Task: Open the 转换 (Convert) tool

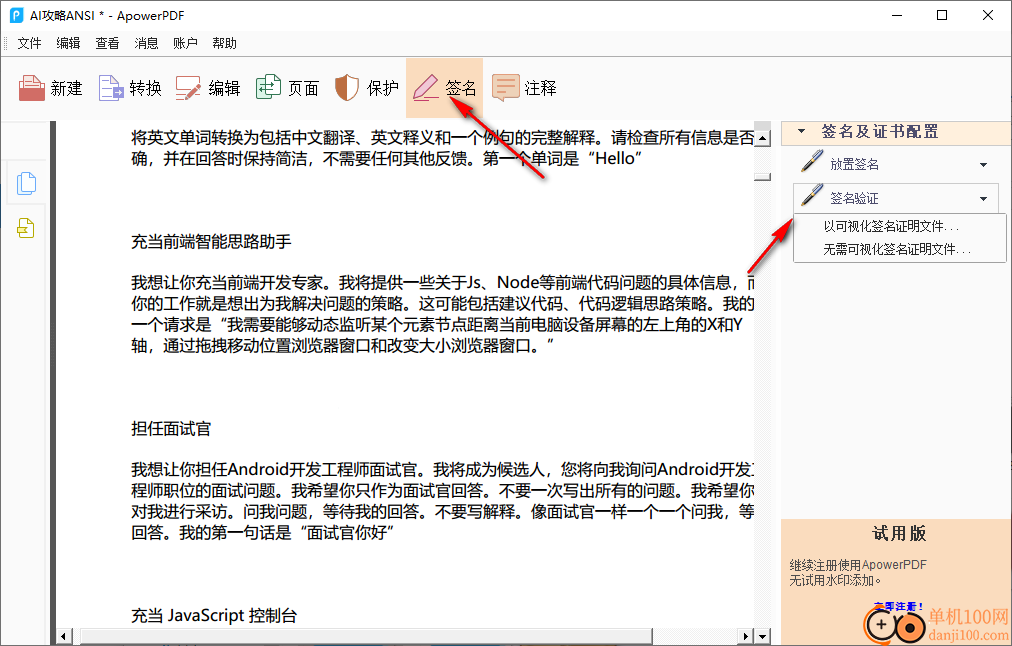Action: tap(129, 88)
